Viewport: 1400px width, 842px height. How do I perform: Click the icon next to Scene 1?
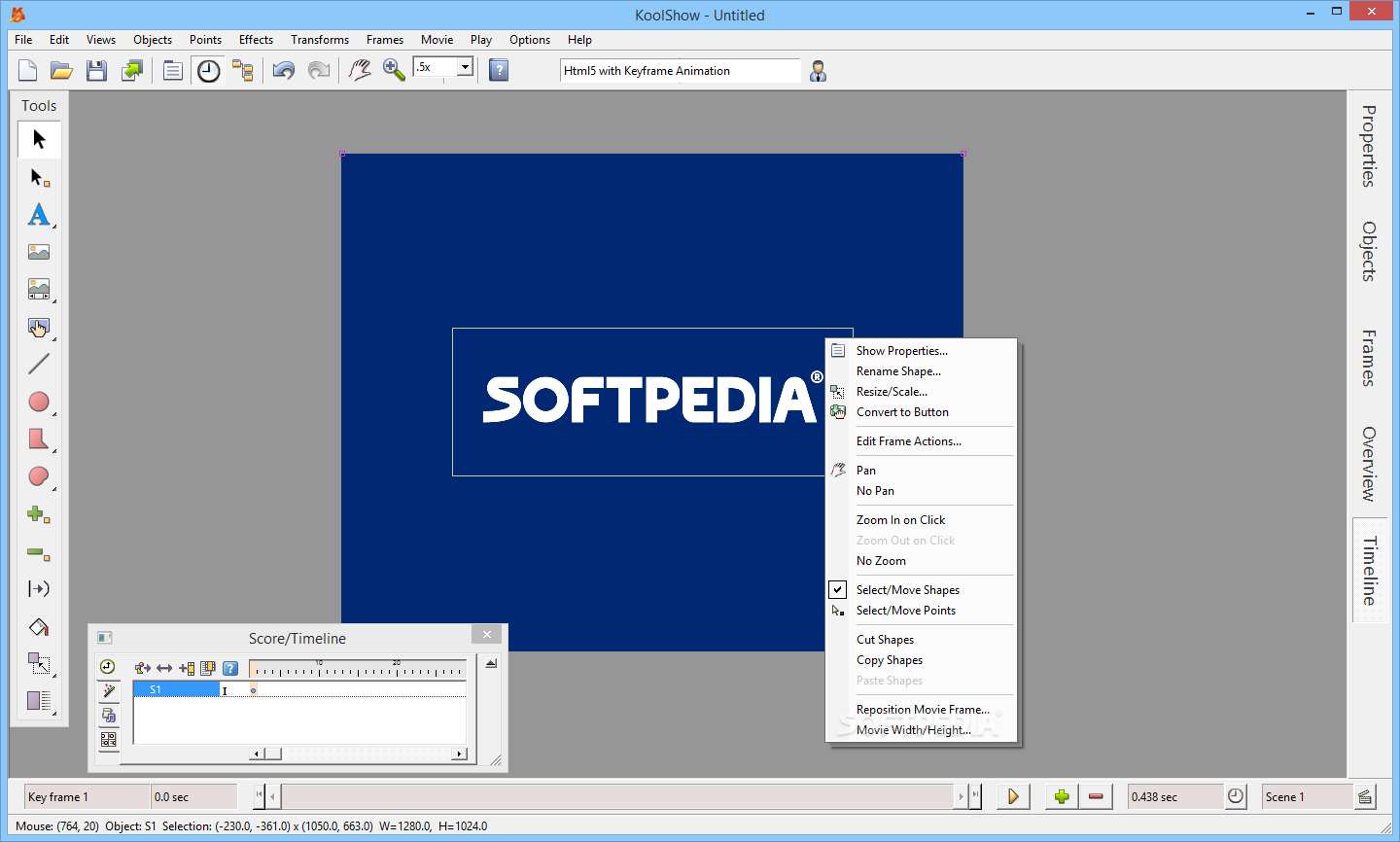click(x=1365, y=796)
